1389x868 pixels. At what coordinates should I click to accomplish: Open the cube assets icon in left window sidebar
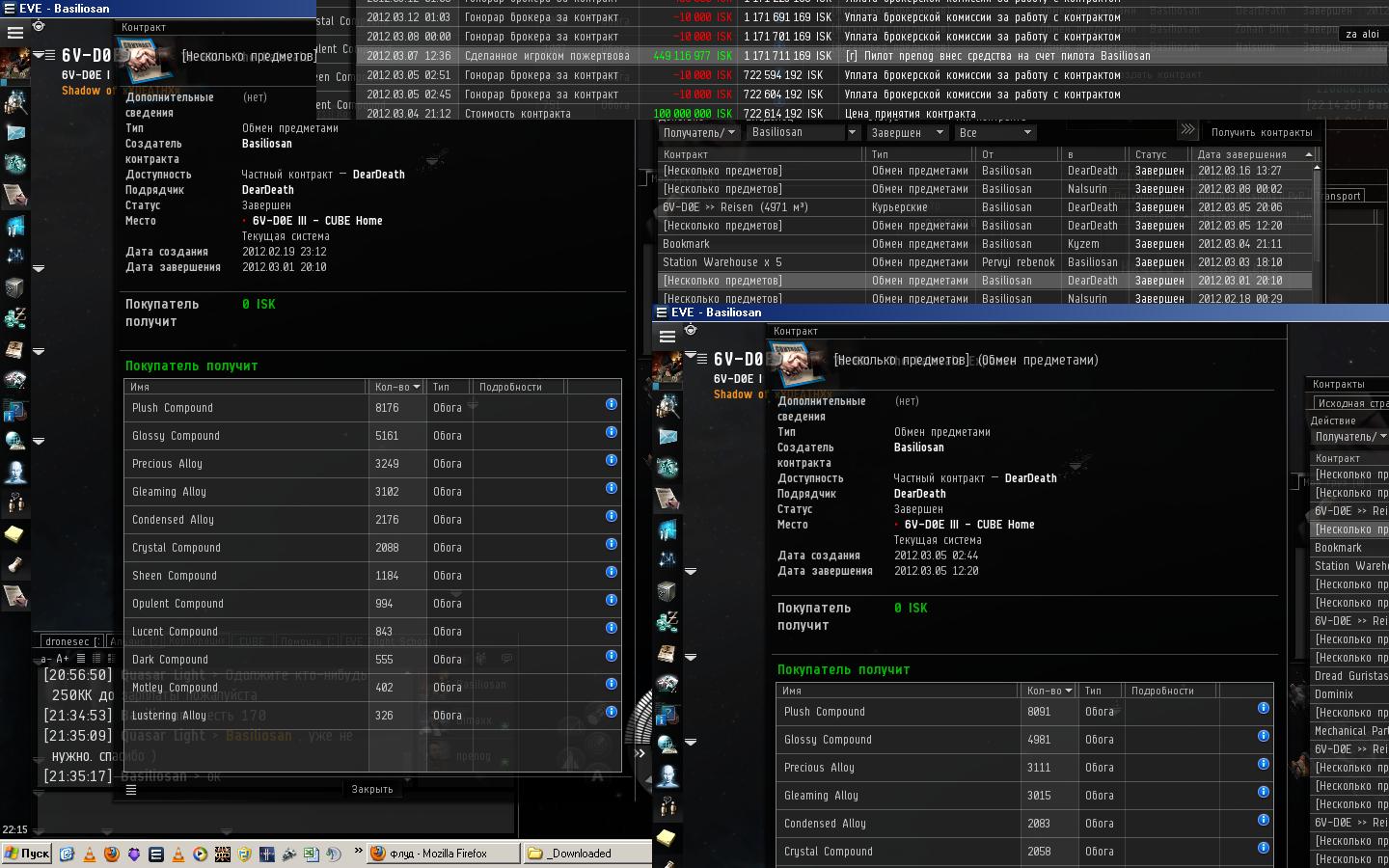click(x=15, y=287)
